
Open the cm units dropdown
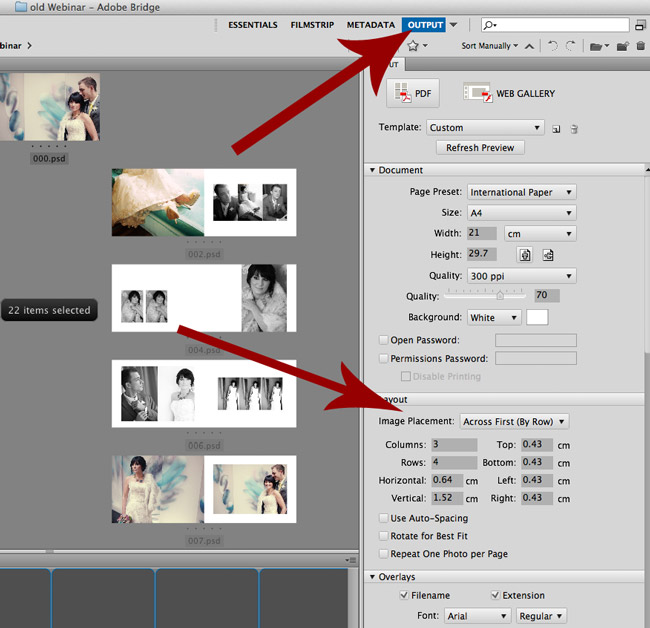pos(540,234)
